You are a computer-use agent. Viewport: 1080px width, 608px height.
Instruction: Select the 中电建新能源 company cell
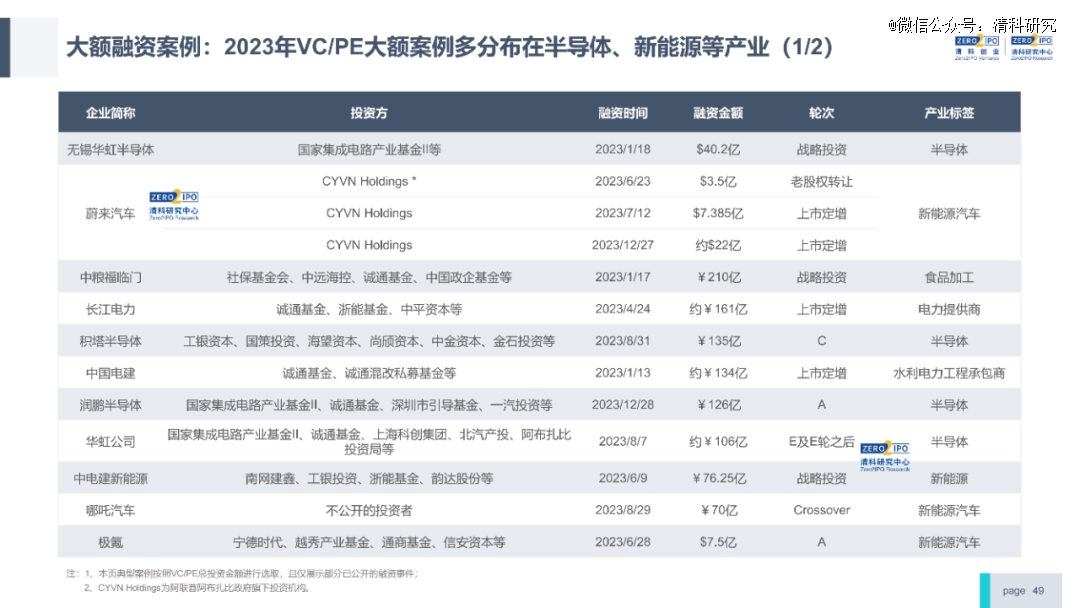110,479
